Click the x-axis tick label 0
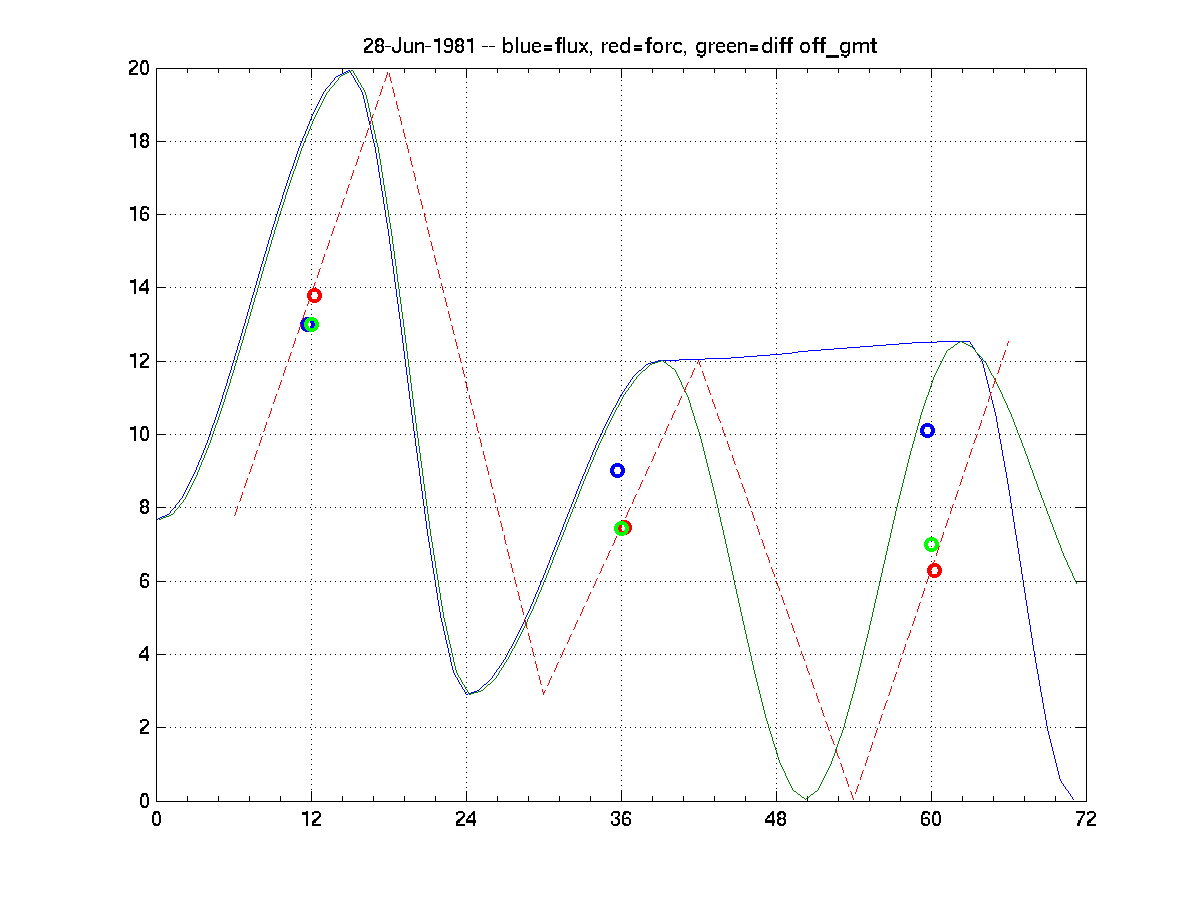 (156, 819)
